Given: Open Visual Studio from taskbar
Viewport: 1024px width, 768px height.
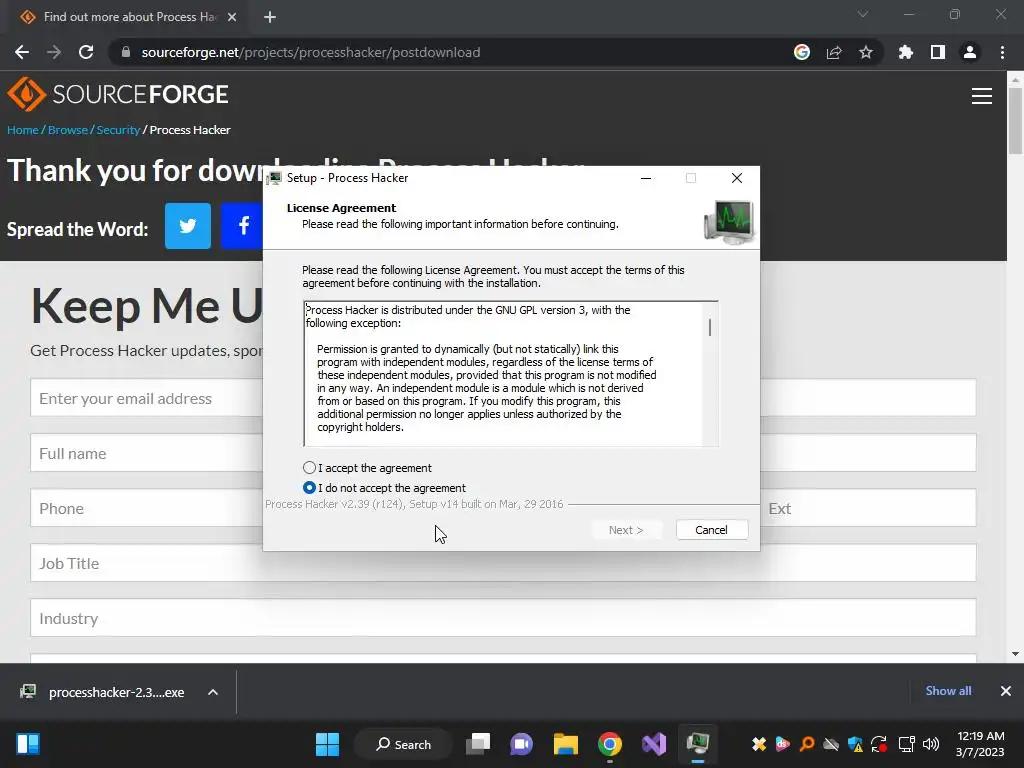Looking at the screenshot, I should click(654, 744).
